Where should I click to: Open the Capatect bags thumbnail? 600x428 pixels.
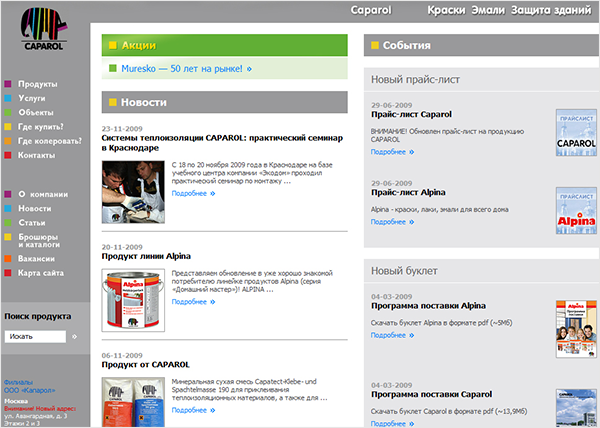[x=133, y=402]
